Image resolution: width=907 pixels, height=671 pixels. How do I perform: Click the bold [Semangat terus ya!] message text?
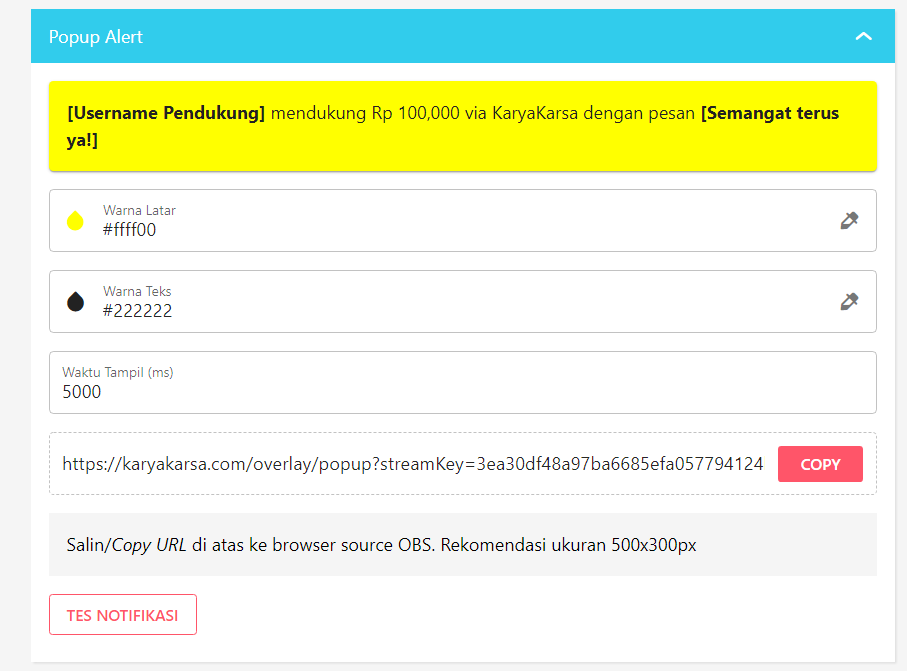pyautogui.click(x=770, y=113)
